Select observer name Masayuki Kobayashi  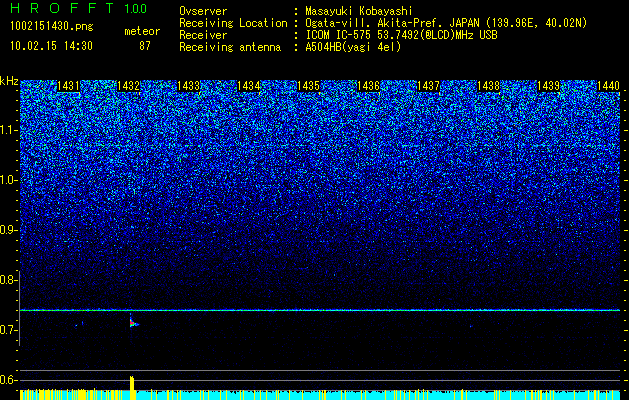[x=359, y=11]
